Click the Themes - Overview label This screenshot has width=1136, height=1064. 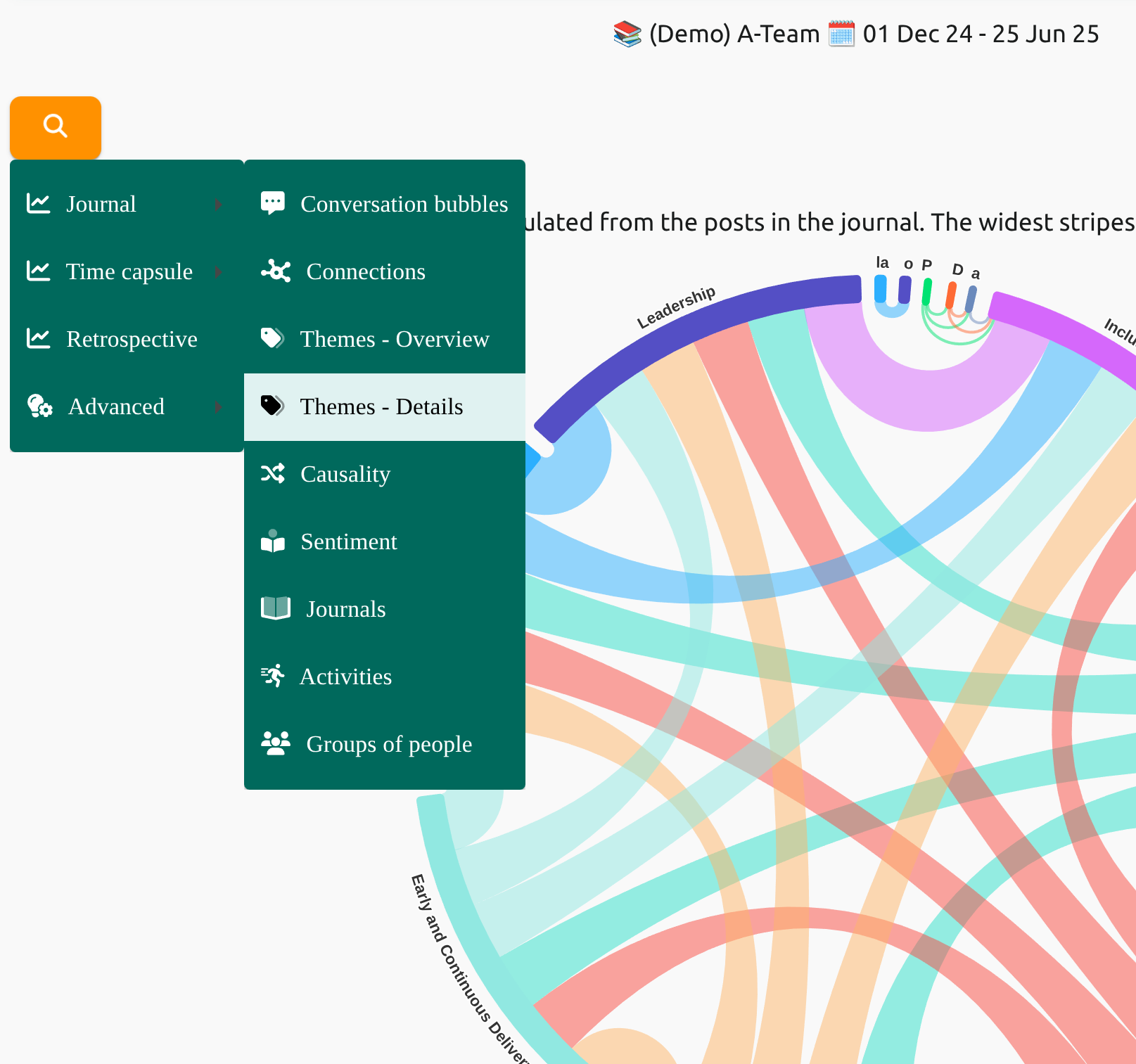point(395,339)
